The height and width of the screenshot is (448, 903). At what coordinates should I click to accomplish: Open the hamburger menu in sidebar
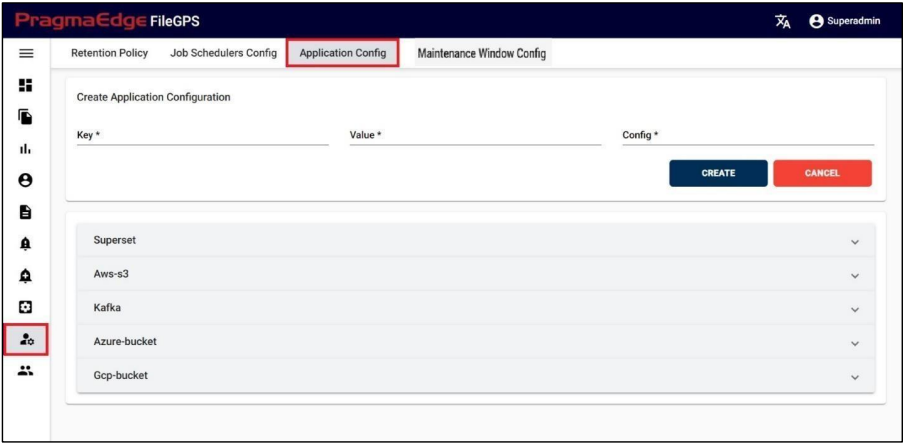click(x=26, y=54)
